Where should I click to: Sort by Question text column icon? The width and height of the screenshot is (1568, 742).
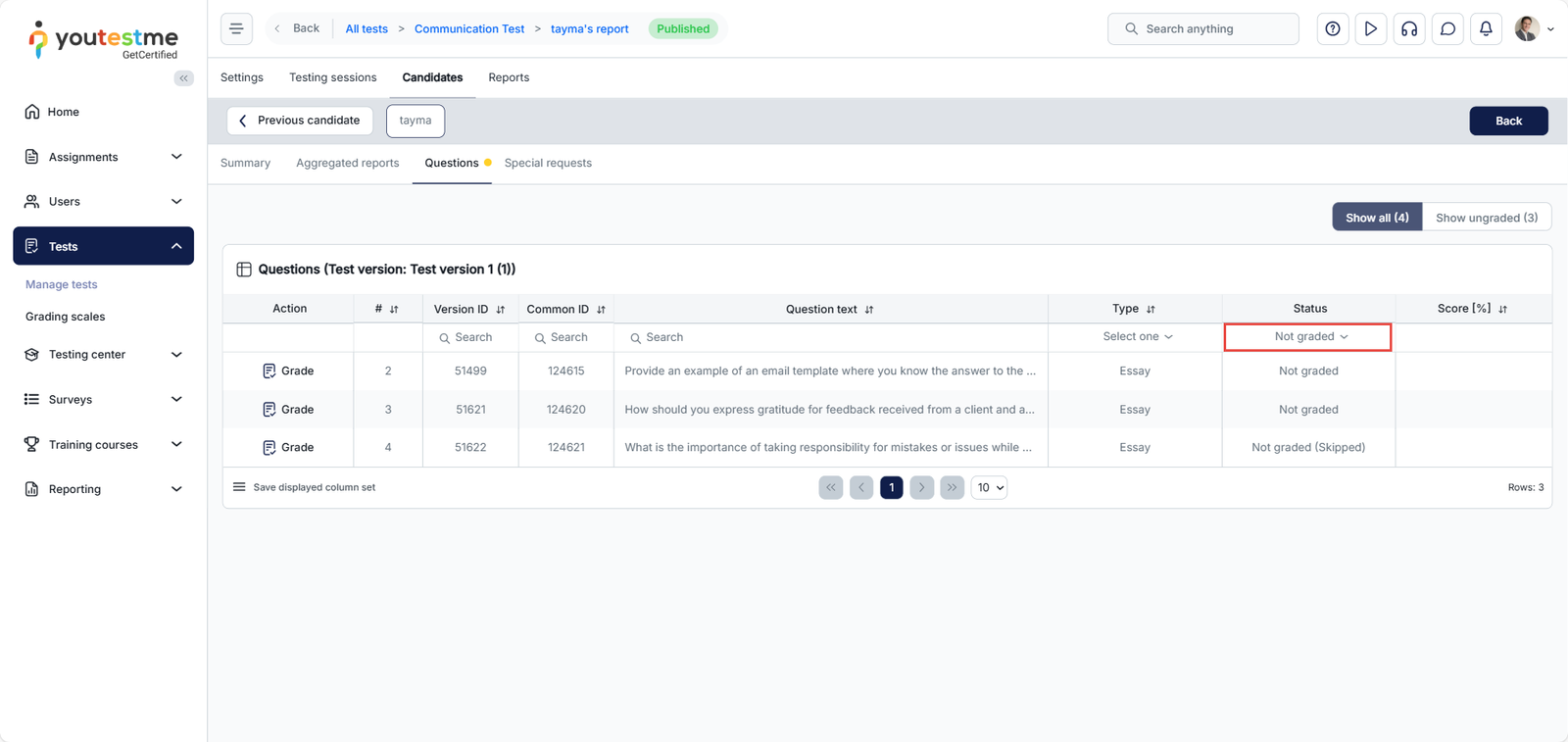click(x=869, y=310)
